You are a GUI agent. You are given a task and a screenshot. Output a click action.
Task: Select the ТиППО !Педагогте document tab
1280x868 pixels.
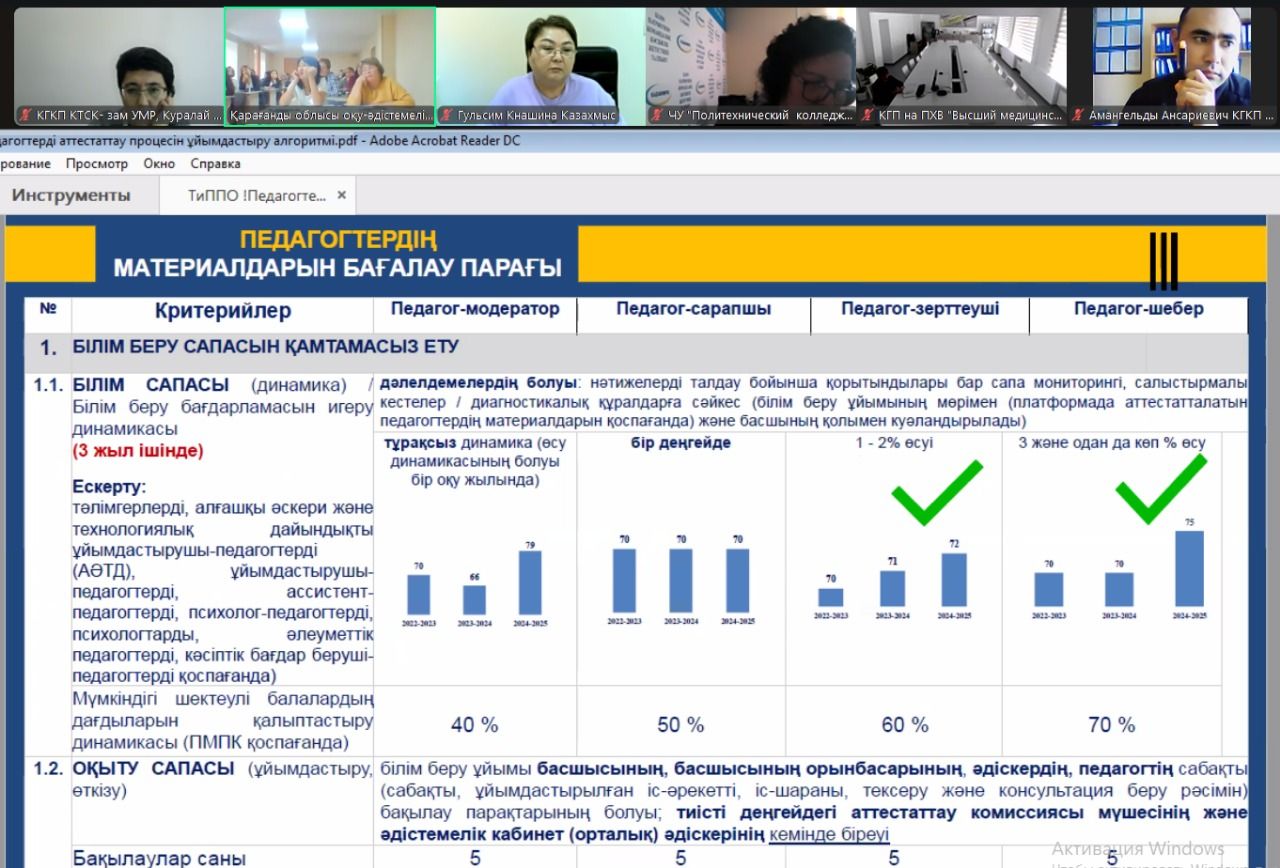point(256,195)
